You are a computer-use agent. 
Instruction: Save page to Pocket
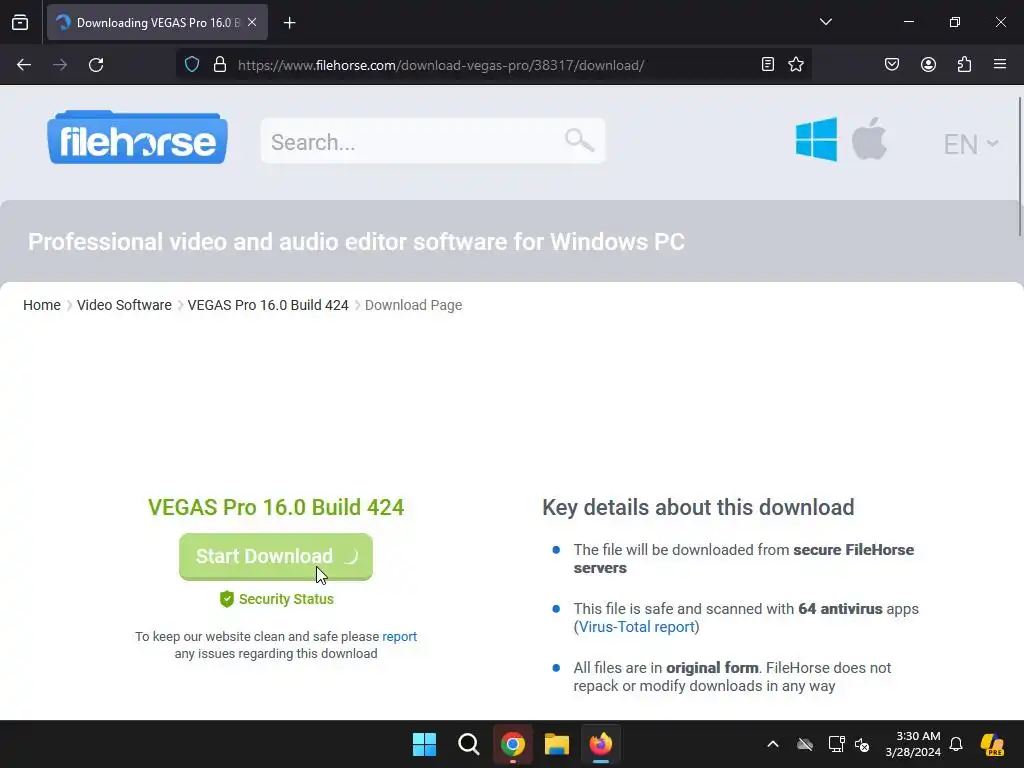891,64
